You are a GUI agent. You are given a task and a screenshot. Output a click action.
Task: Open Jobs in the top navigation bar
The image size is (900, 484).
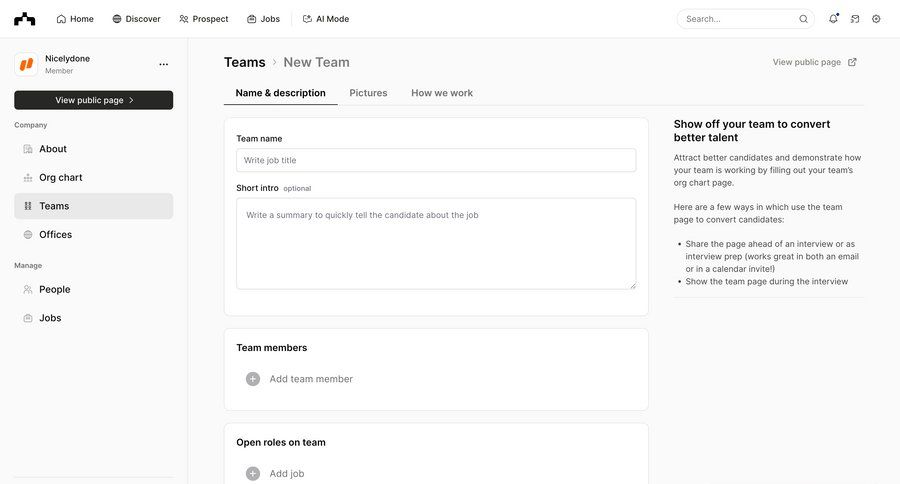point(263,19)
